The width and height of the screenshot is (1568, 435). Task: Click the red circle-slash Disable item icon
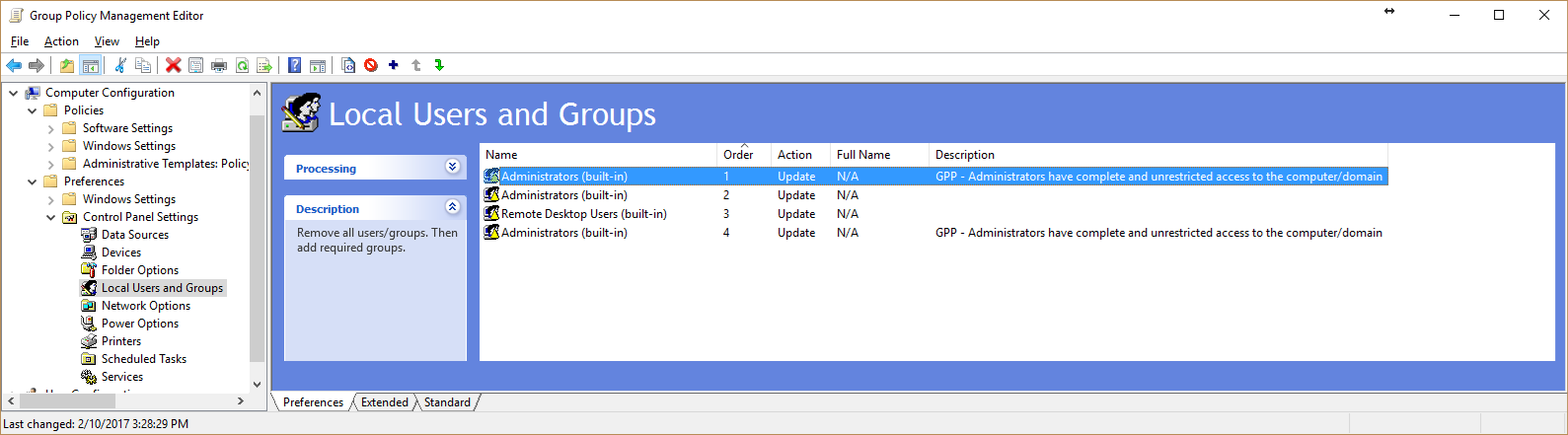coord(371,65)
